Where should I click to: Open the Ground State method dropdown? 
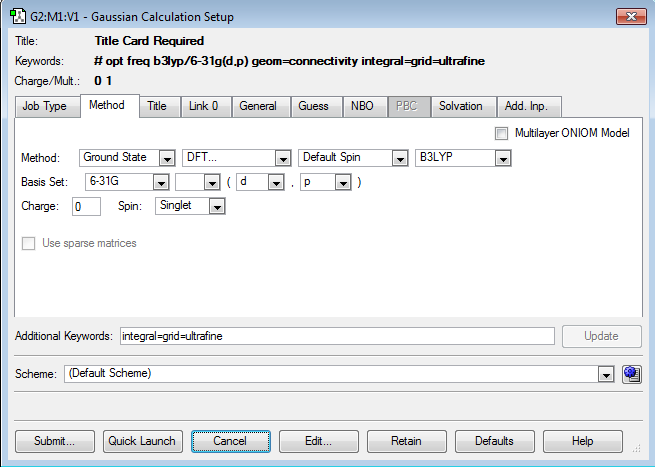pyautogui.click(x=127, y=158)
